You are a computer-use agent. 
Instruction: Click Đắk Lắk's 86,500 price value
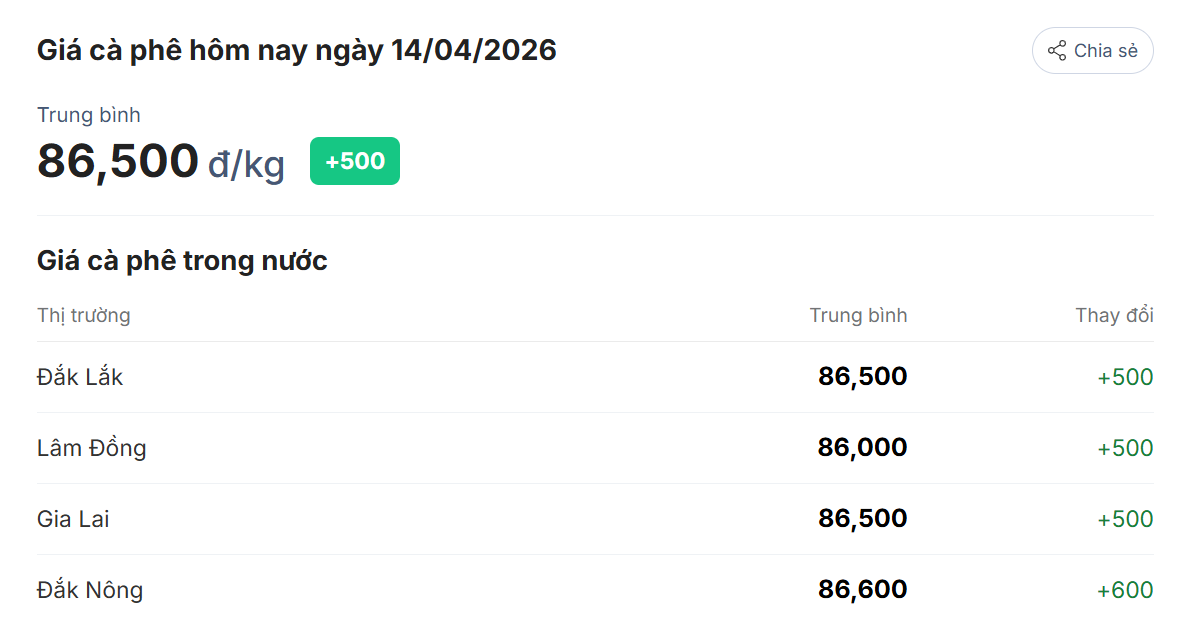point(862,377)
